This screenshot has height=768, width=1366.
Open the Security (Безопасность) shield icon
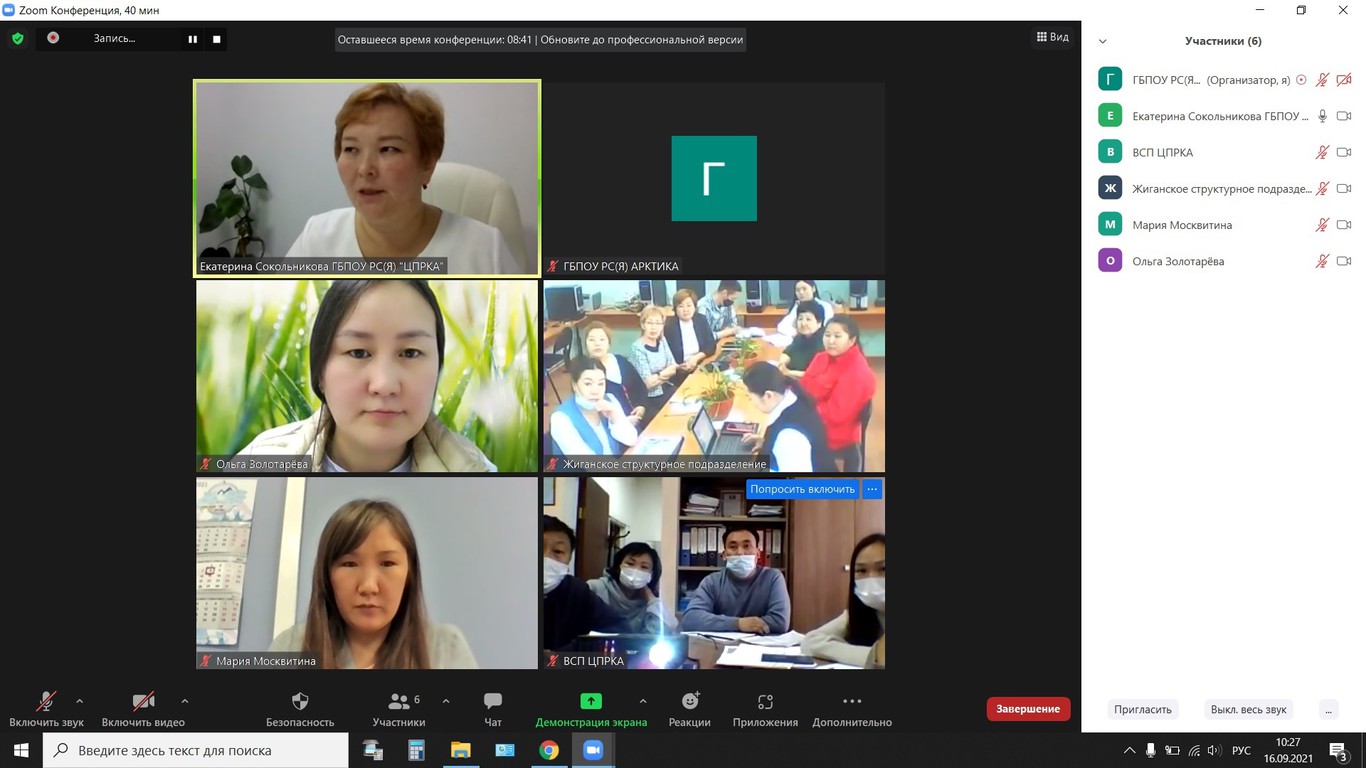click(299, 702)
